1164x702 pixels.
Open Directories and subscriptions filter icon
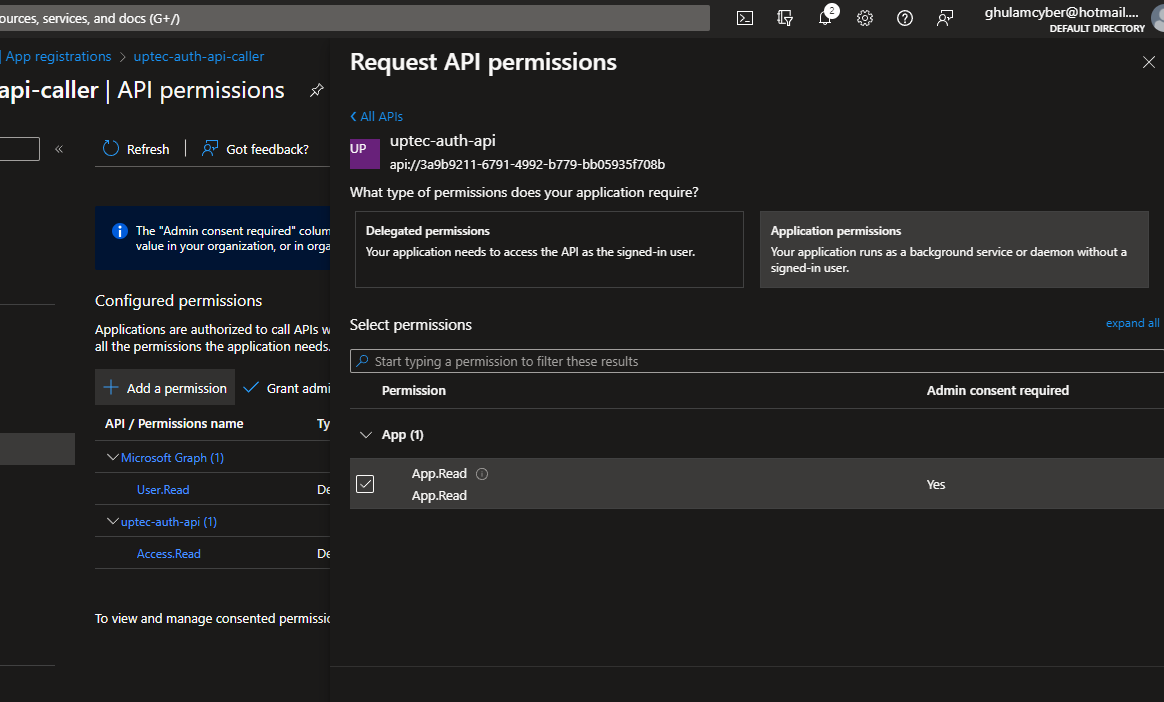785,18
